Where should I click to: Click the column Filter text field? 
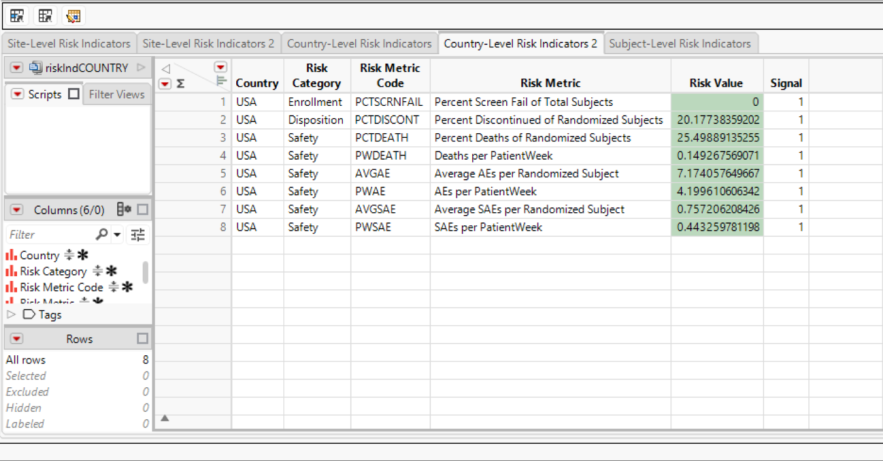pos(50,234)
